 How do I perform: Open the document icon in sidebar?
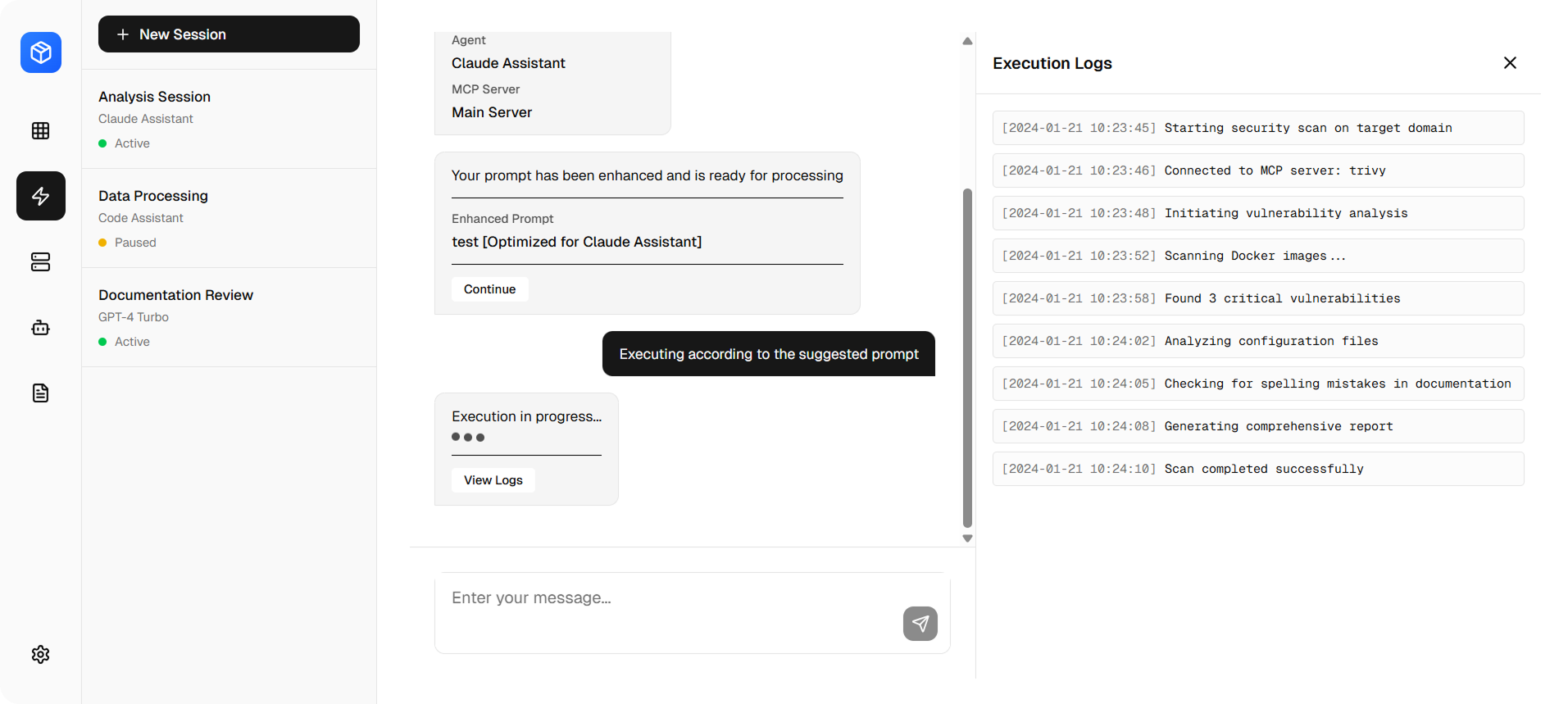[x=41, y=393]
